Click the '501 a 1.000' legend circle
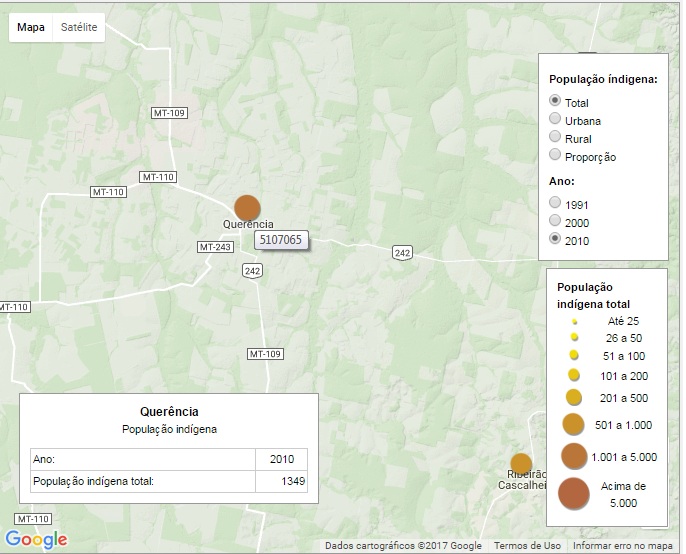 574,425
